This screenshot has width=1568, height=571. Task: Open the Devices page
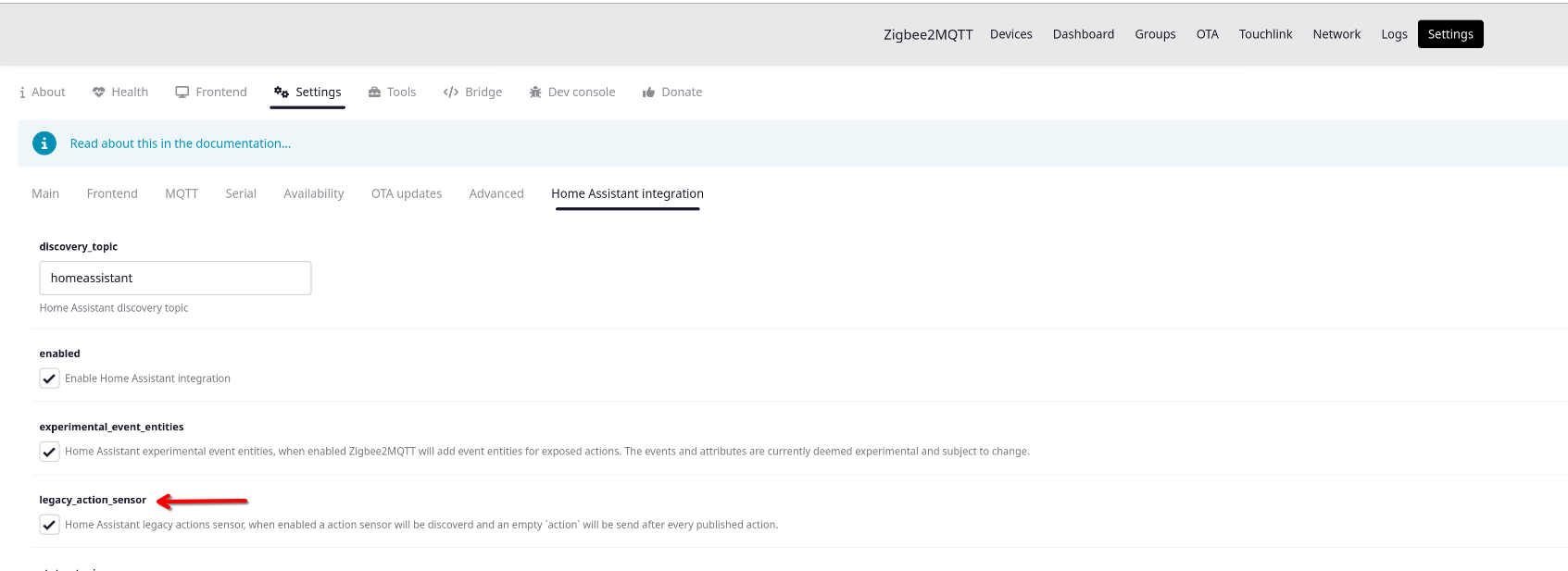[x=1010, y=34]
